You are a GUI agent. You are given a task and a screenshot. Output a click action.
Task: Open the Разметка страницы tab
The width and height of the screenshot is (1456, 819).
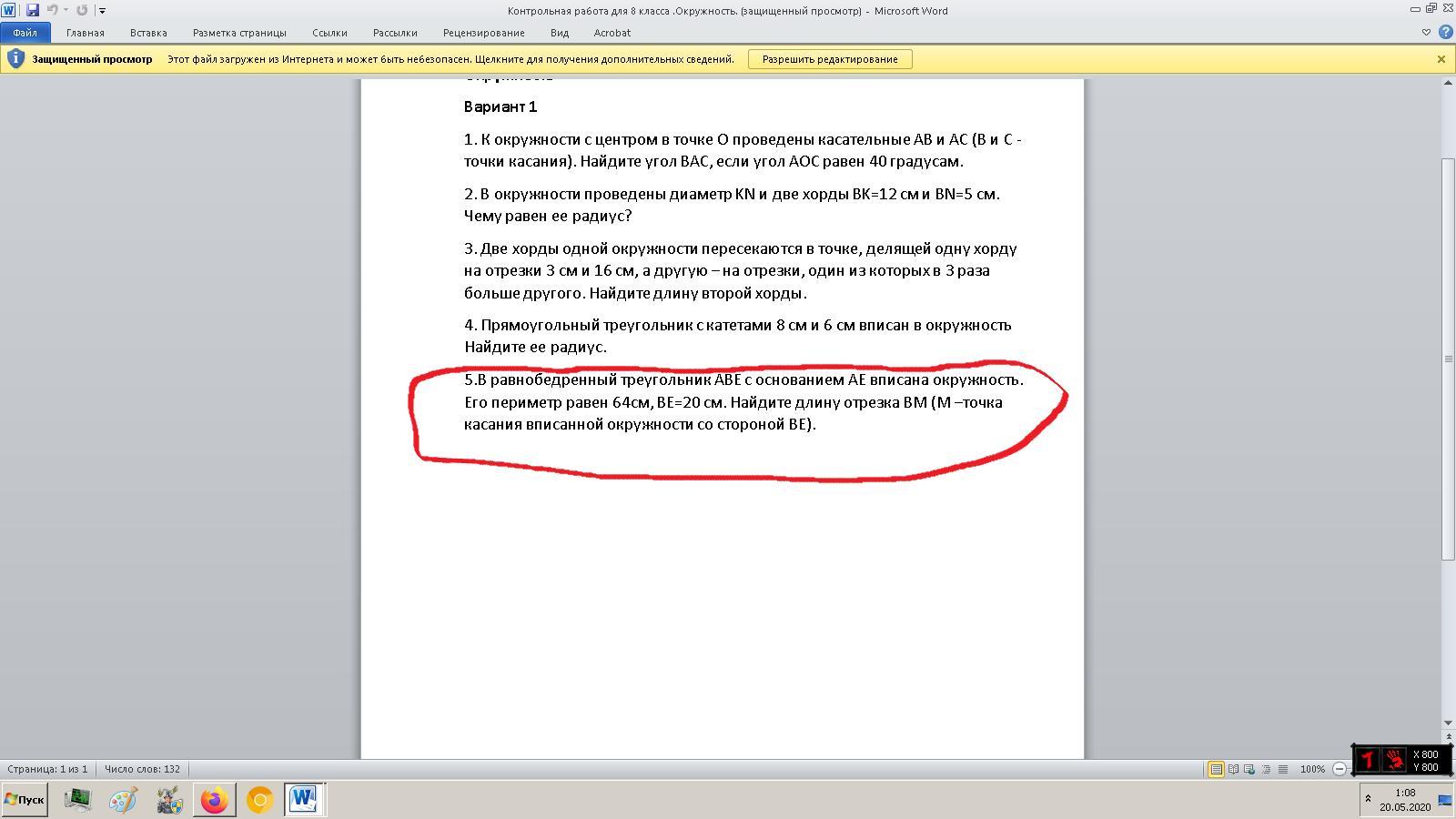click(239, 33)
